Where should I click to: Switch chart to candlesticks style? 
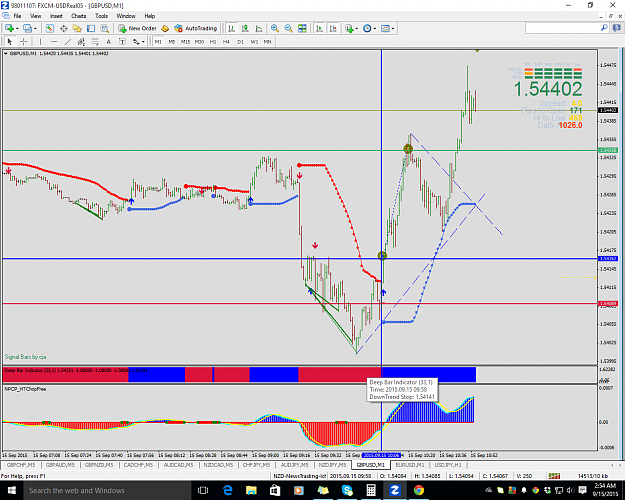[245, 28]
